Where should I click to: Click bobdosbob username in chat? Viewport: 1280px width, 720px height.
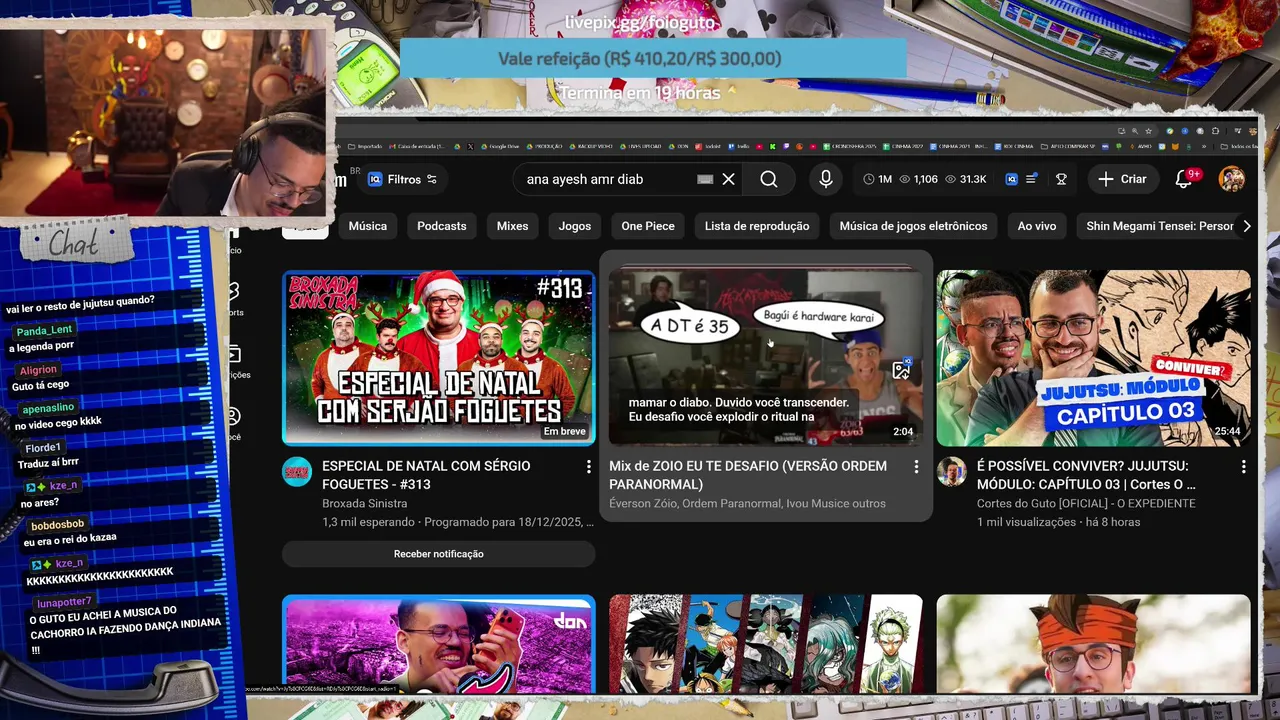57,525
